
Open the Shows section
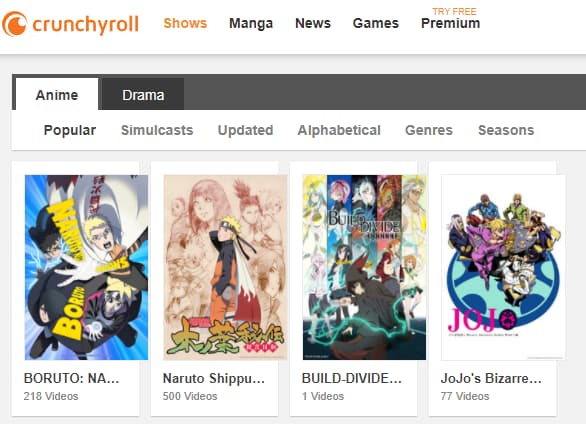click(x=185, y=23)
